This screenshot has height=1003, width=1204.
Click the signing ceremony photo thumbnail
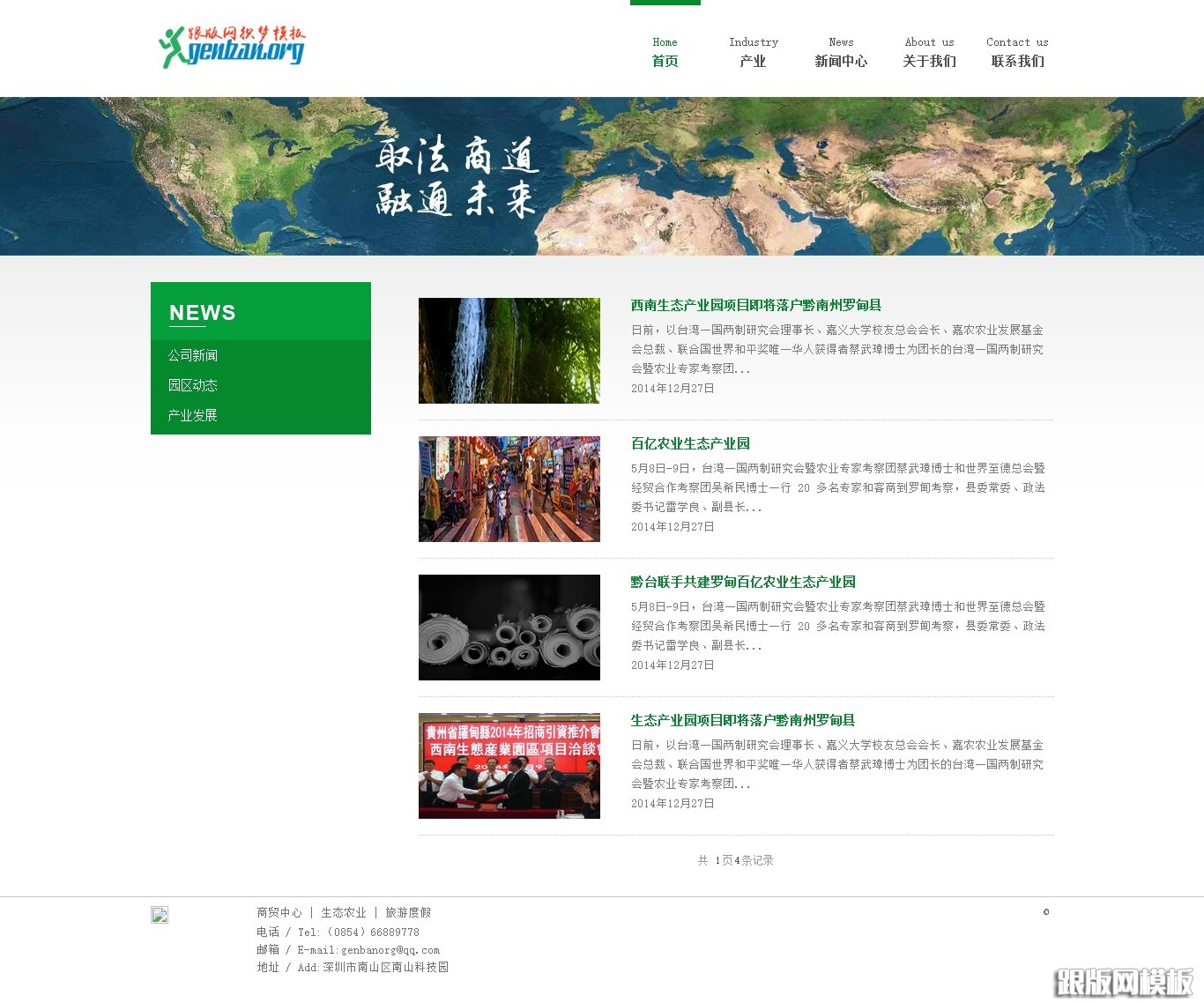point(509,765)
